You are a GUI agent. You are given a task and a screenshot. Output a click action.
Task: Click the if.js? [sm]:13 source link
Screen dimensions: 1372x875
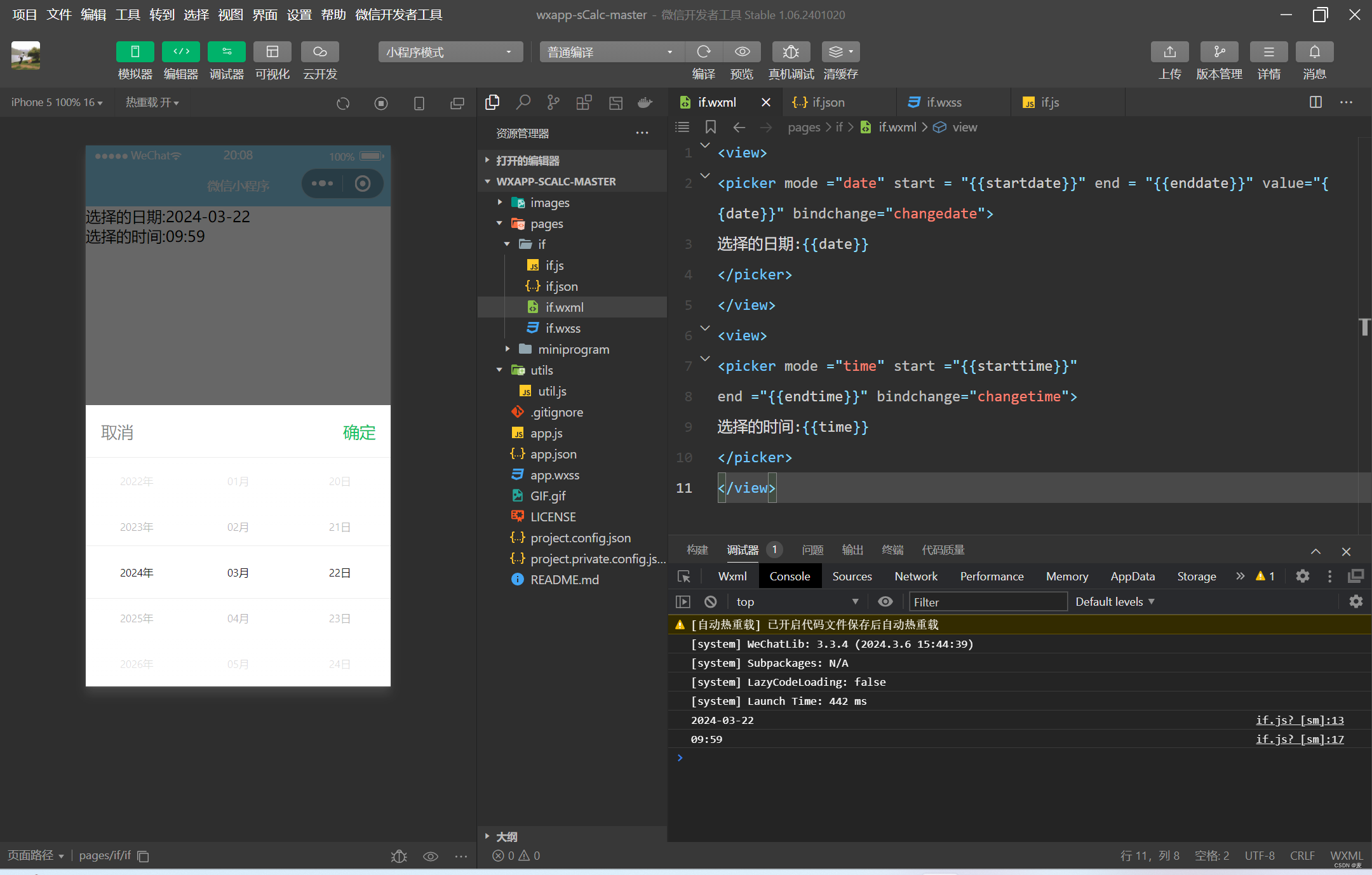coord(1299,720)
